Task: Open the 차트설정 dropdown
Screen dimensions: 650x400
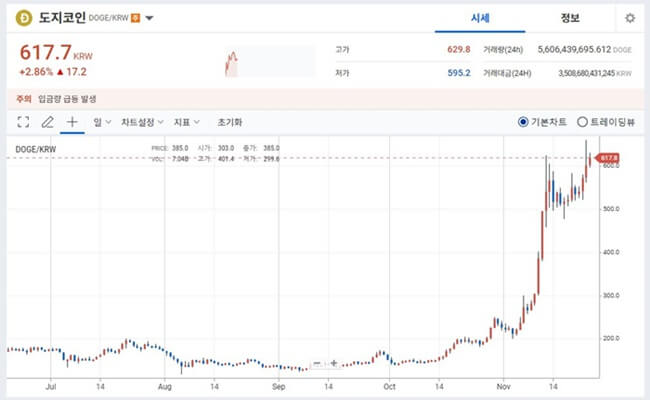Action: pos(142,122)
